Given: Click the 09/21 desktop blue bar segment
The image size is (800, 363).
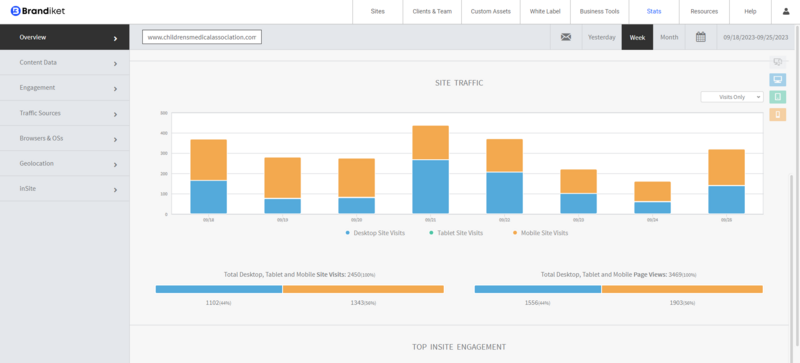Looking at the screenshot, I should [431, 187].
